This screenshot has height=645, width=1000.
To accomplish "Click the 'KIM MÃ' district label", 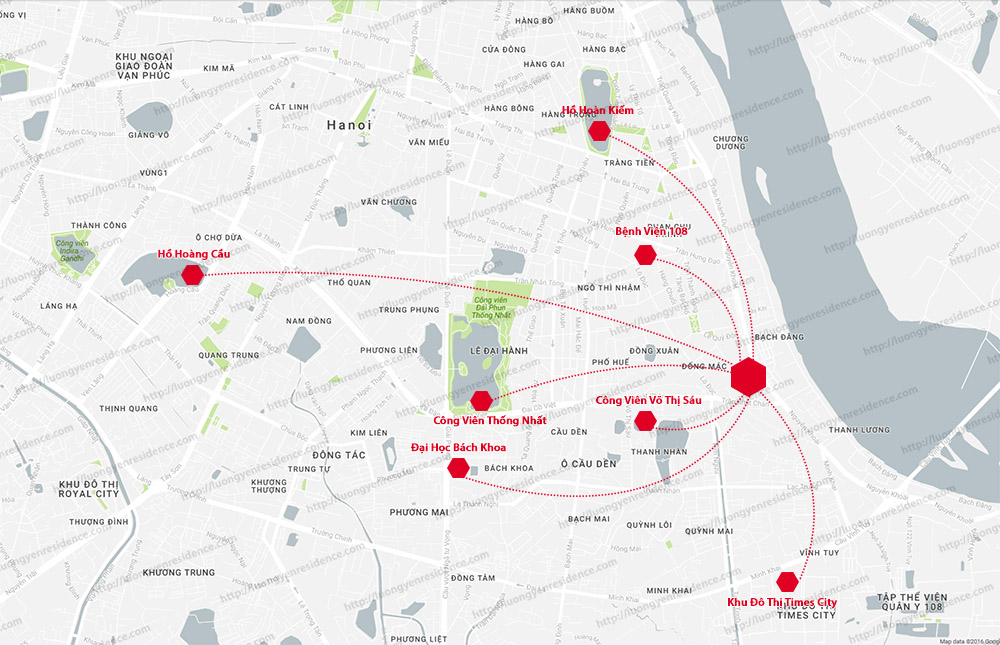I will tap(219, 68).
